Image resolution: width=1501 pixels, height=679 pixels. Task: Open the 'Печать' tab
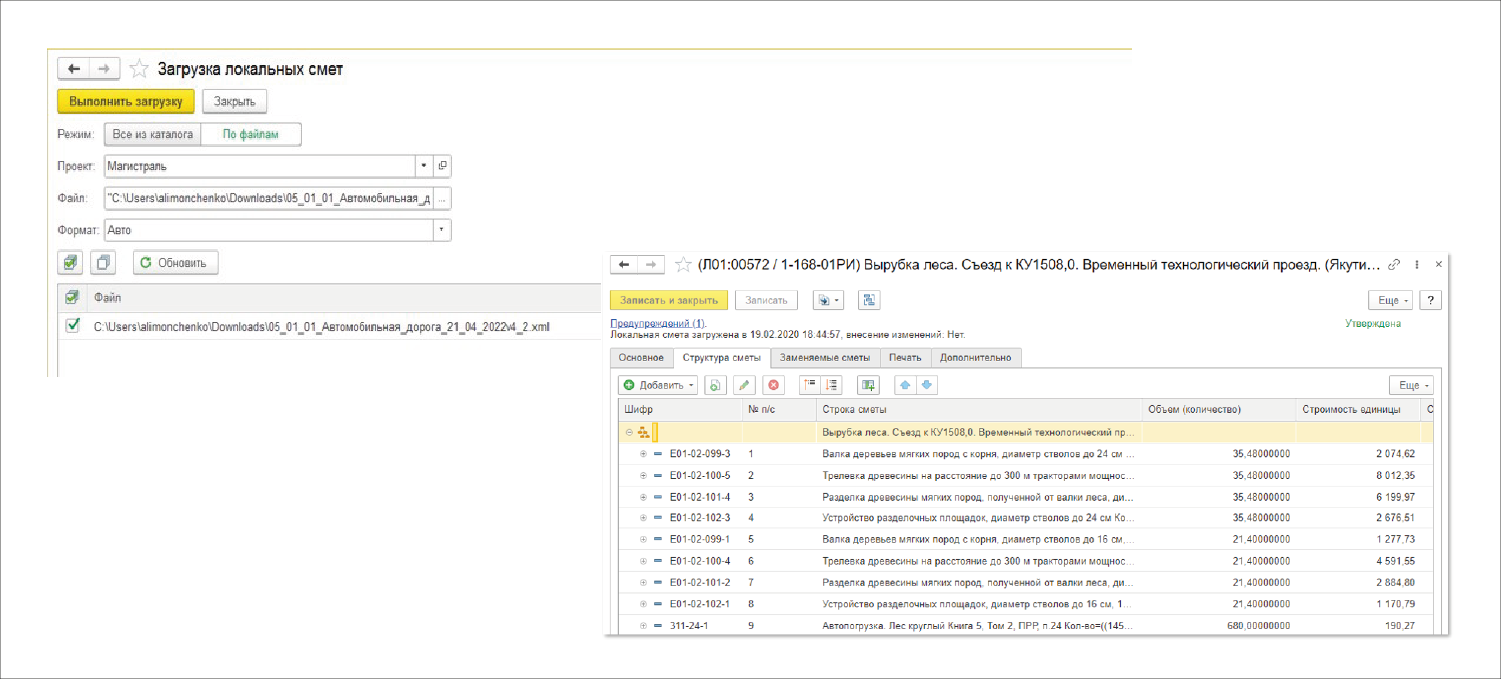click(x=906, y=358)
